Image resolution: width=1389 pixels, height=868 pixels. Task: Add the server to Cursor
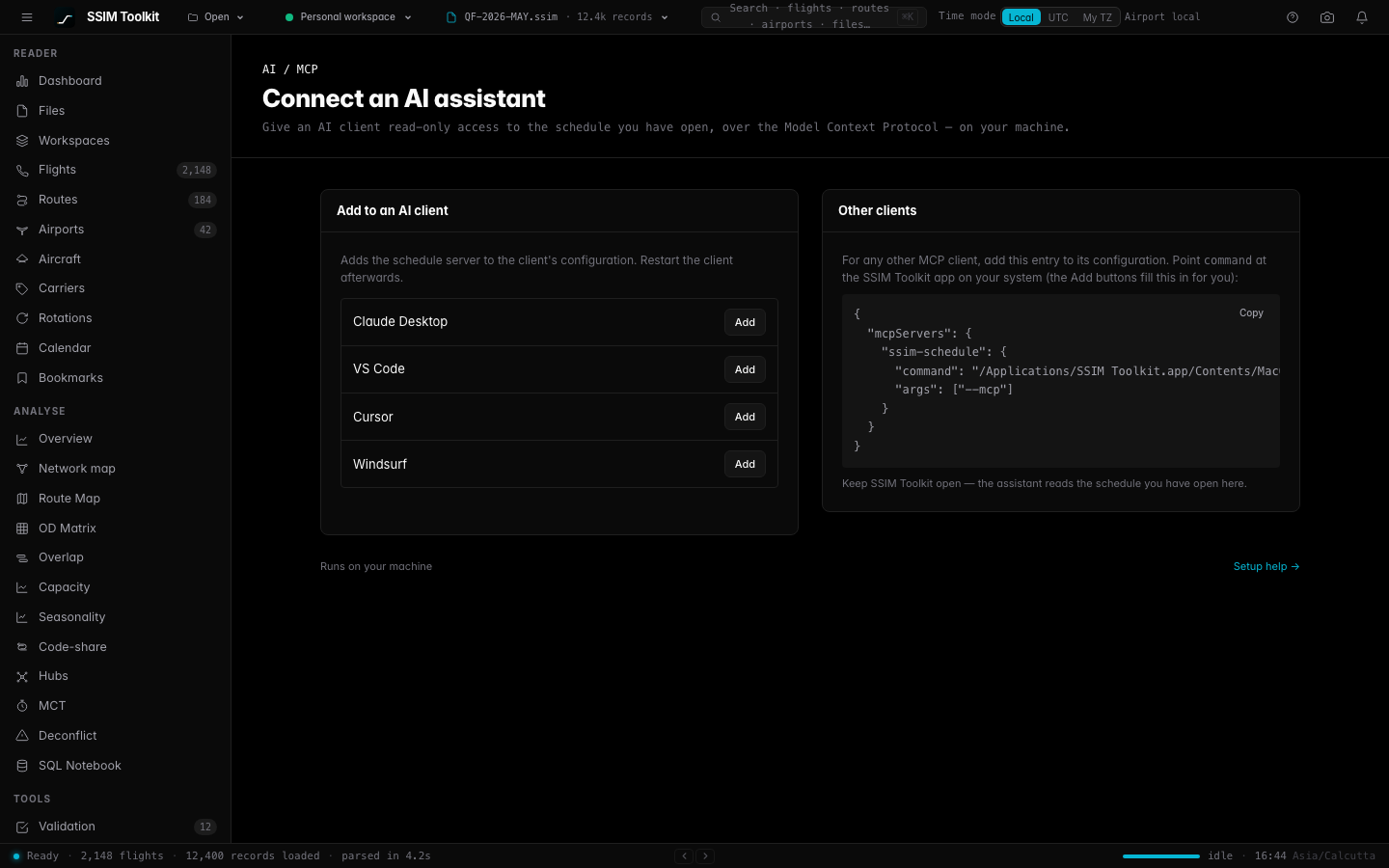(745, 417)
